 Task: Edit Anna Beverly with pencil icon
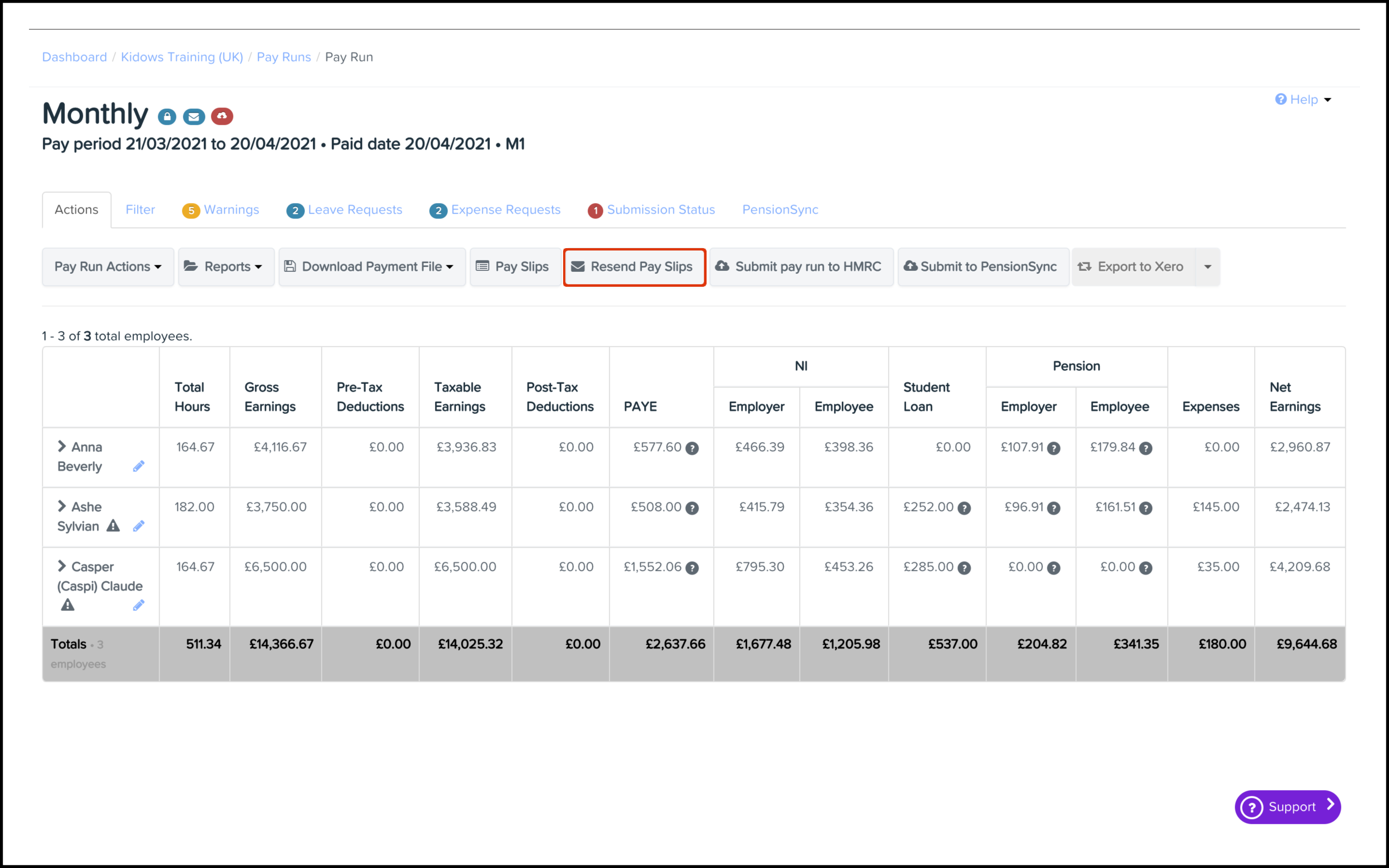point(139,466)
